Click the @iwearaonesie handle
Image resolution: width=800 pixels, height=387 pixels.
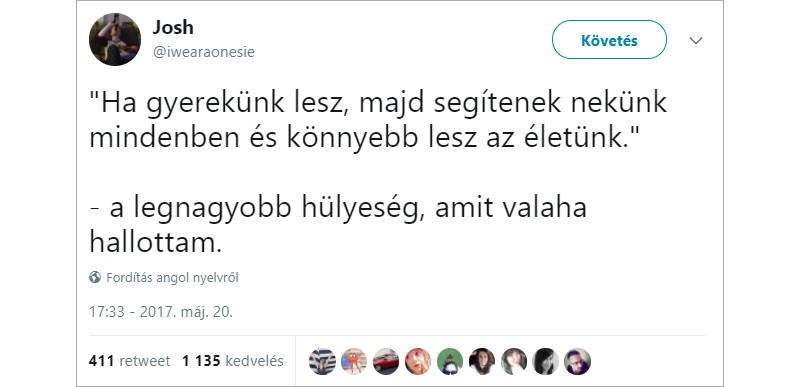[203, 52]
